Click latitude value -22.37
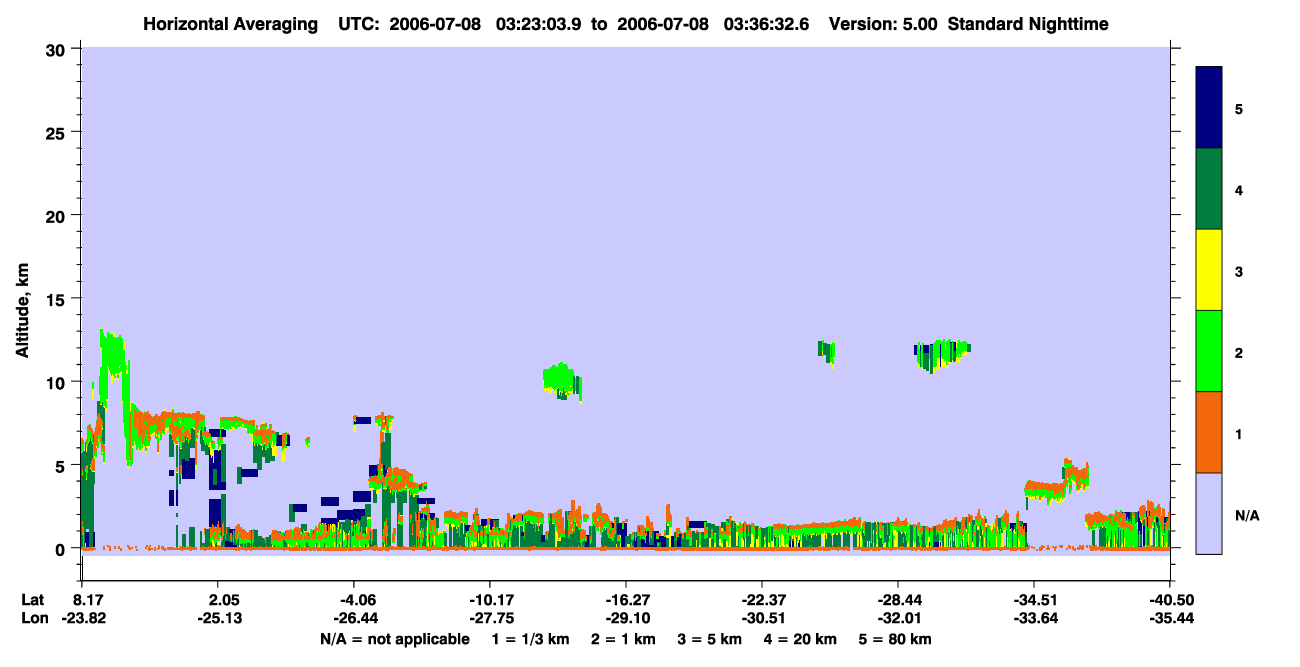This screenshot has height=667, width=1300. [762, 600]
